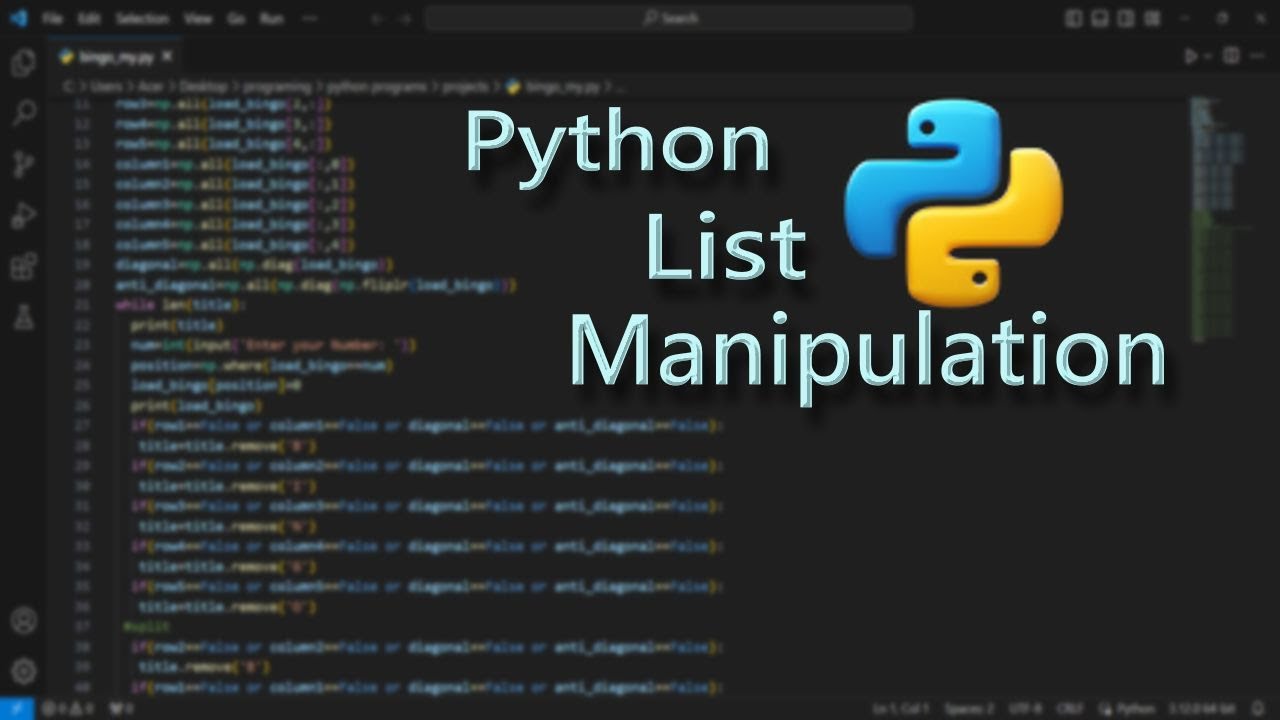Open the View menu

(x=198, y=18)
